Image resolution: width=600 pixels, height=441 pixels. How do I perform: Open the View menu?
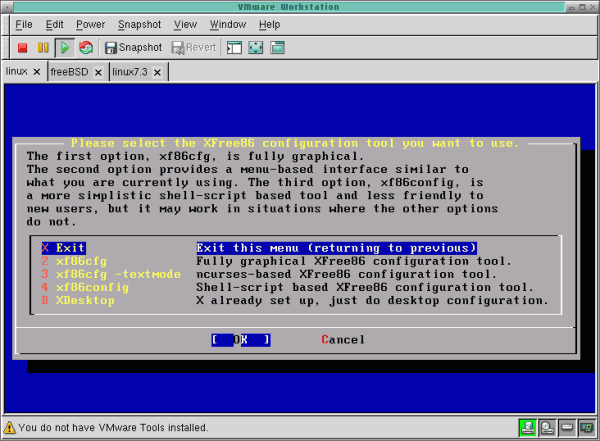(185, 24)
